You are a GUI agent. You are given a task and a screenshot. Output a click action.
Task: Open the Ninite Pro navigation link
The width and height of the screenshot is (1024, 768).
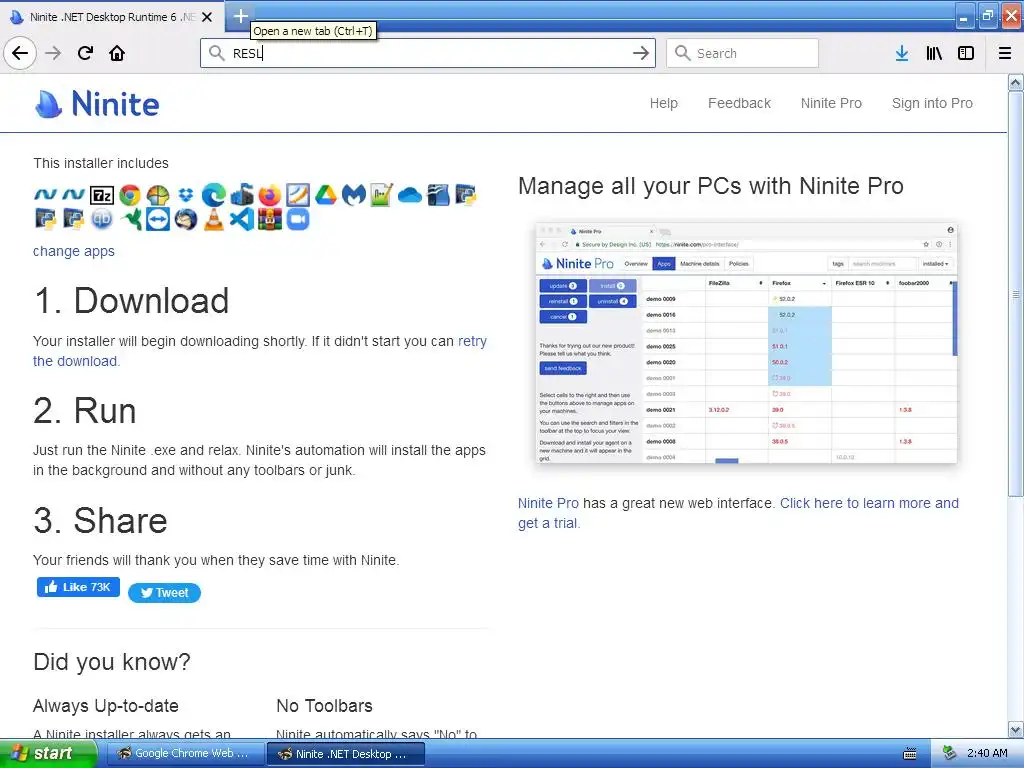(831, 103)
